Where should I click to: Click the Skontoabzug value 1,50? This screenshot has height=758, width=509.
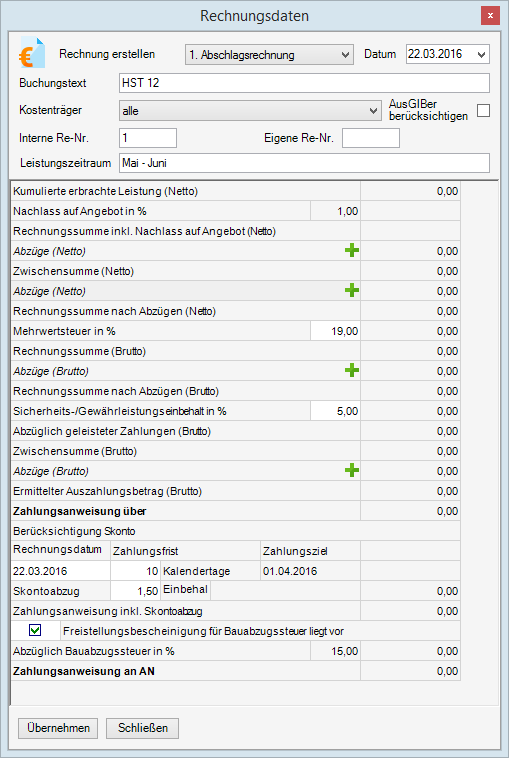[x=135, y=591]
